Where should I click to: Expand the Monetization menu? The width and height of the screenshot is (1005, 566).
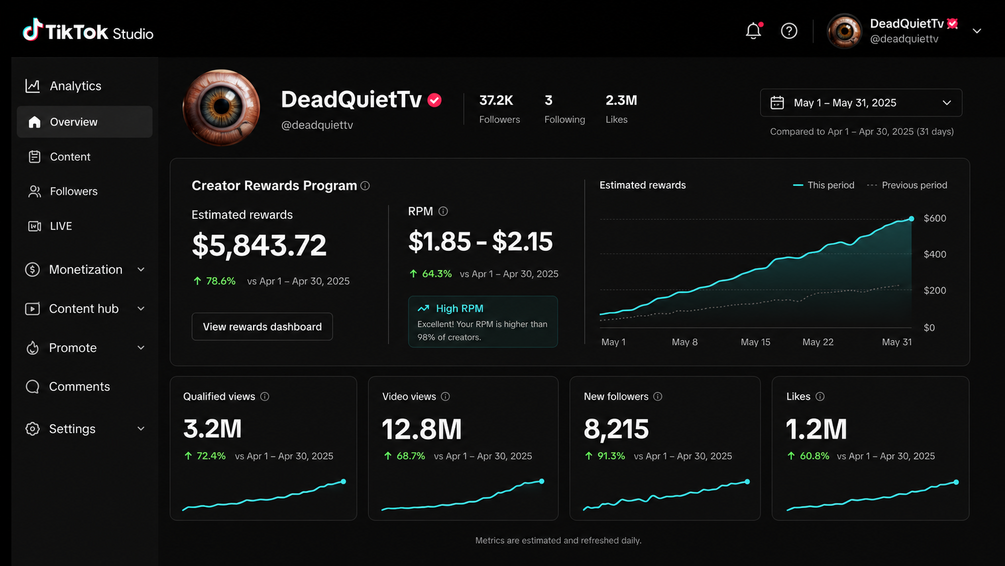(x=85, y=270)
